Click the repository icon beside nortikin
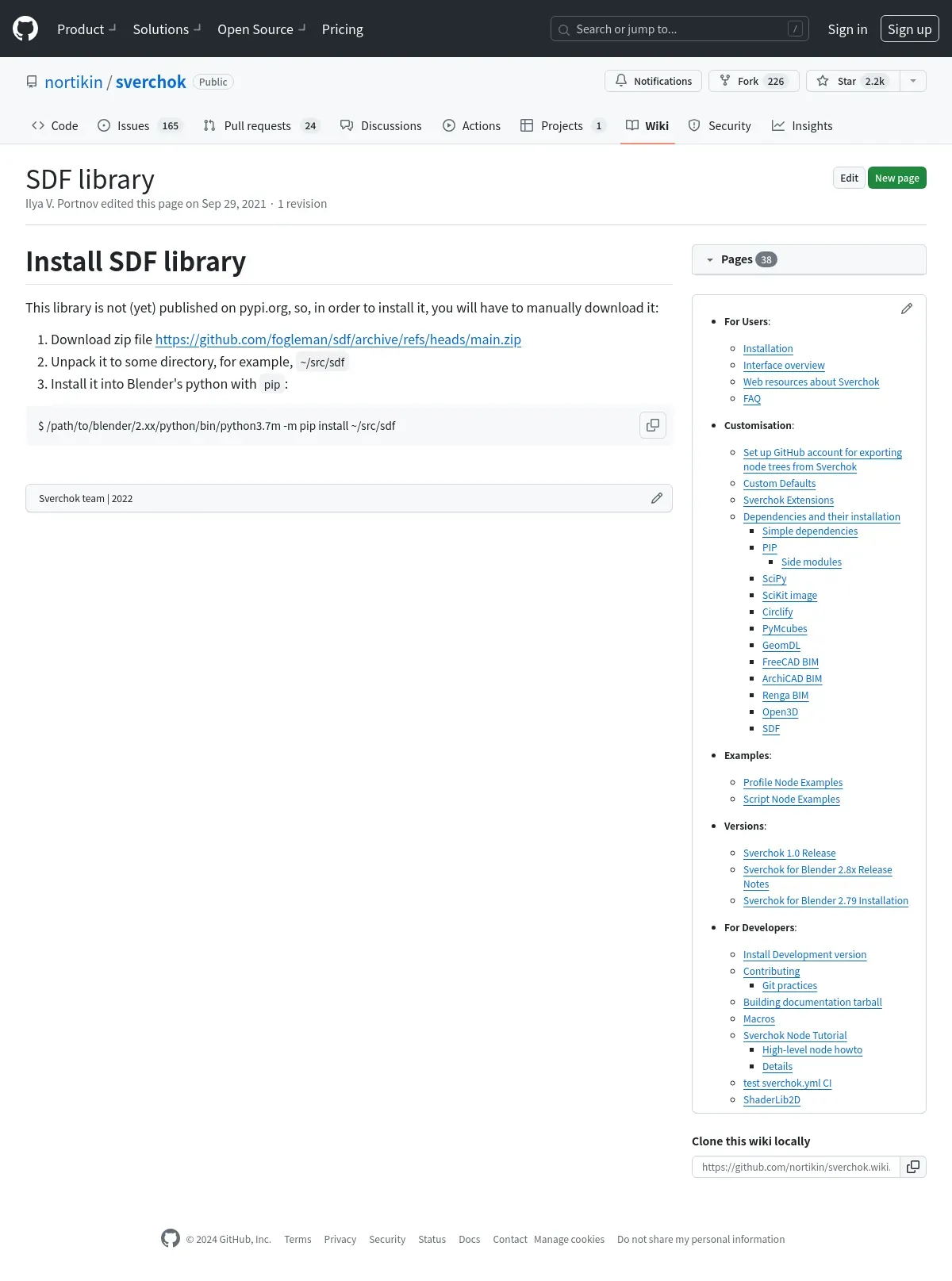The image size is (952, 1281). point(32,82)
